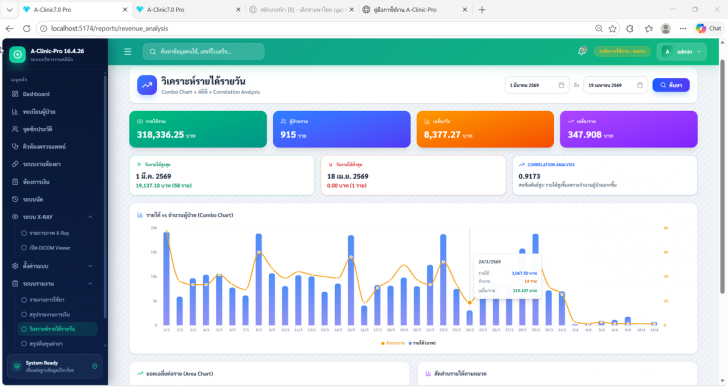Switch to the third browser tab
Screen dimensions: 728x387
pyautogui.click(x=301, y=9)
